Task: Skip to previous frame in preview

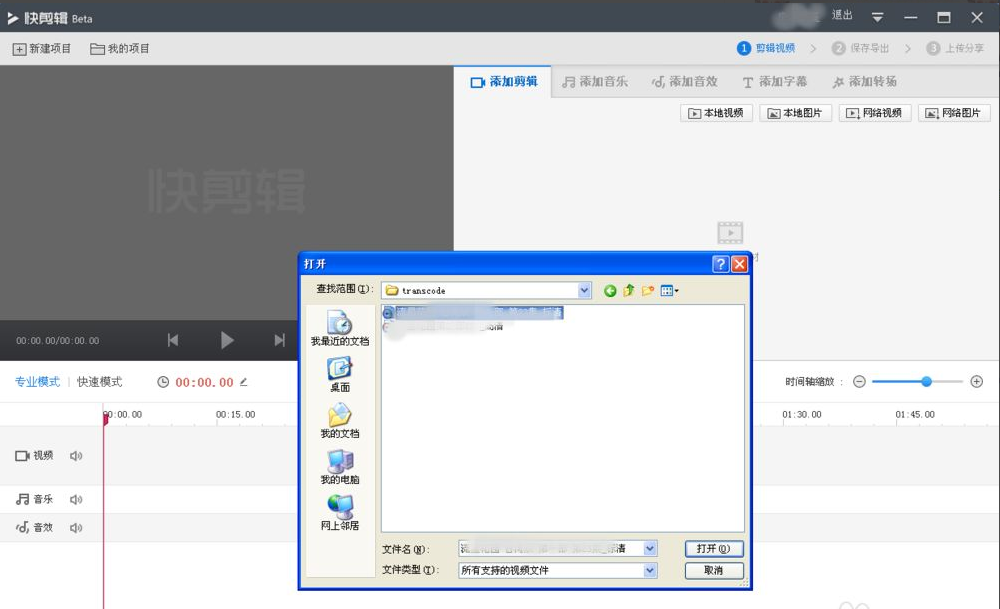Action: coord(173,341)
